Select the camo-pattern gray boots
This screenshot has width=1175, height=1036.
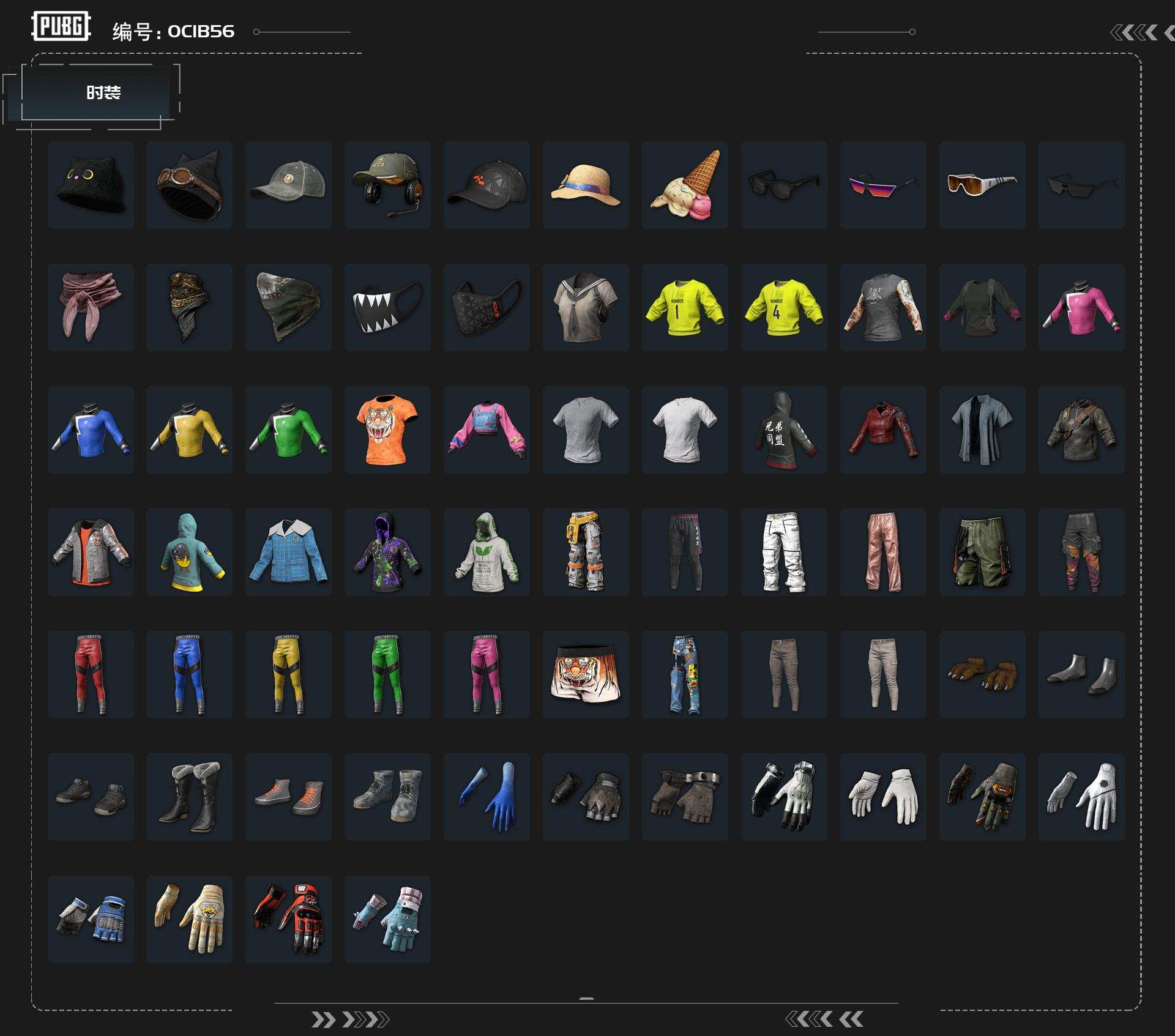pos(387,797)
